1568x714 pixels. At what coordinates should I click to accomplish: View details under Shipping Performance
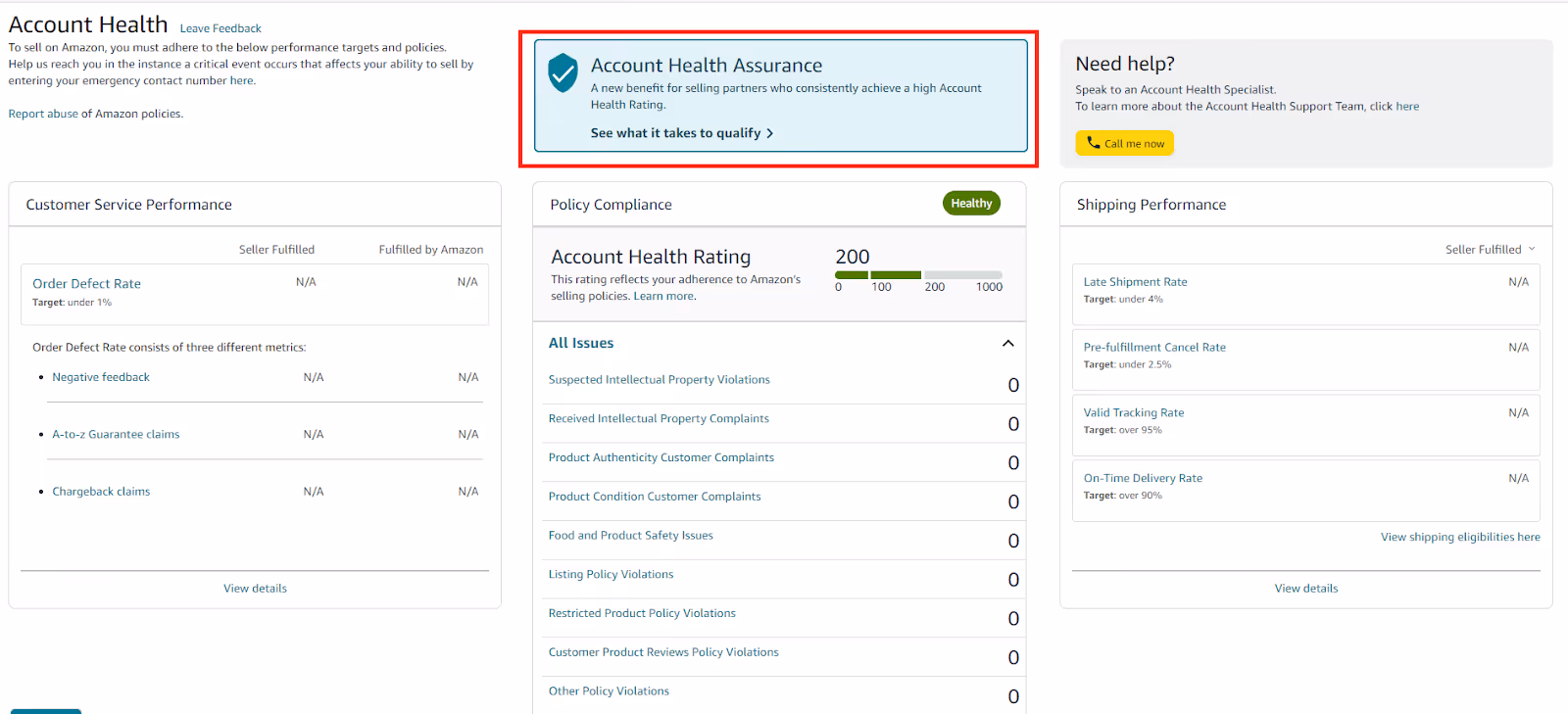[1306, 589]
